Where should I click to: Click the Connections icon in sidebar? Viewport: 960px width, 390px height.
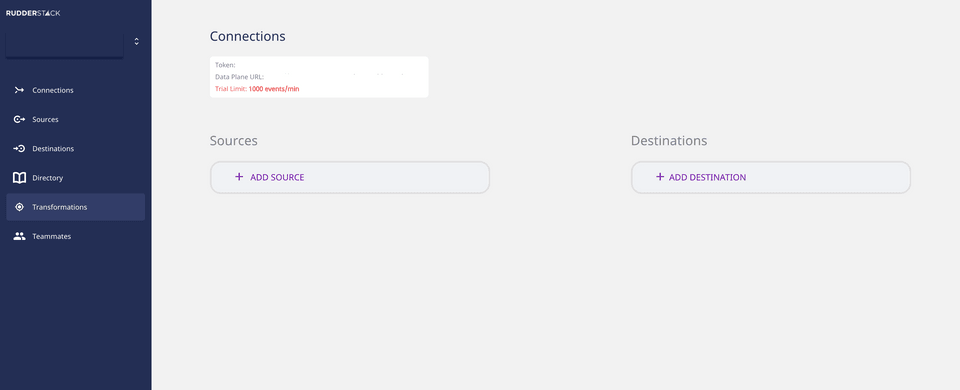(x=19, y=90)
